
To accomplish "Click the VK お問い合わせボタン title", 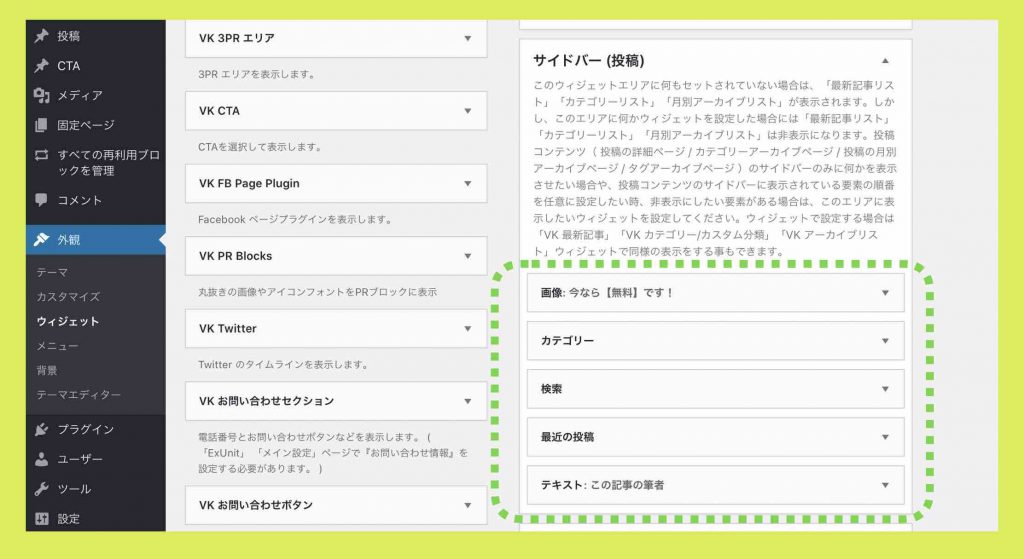I will (255, 505).
